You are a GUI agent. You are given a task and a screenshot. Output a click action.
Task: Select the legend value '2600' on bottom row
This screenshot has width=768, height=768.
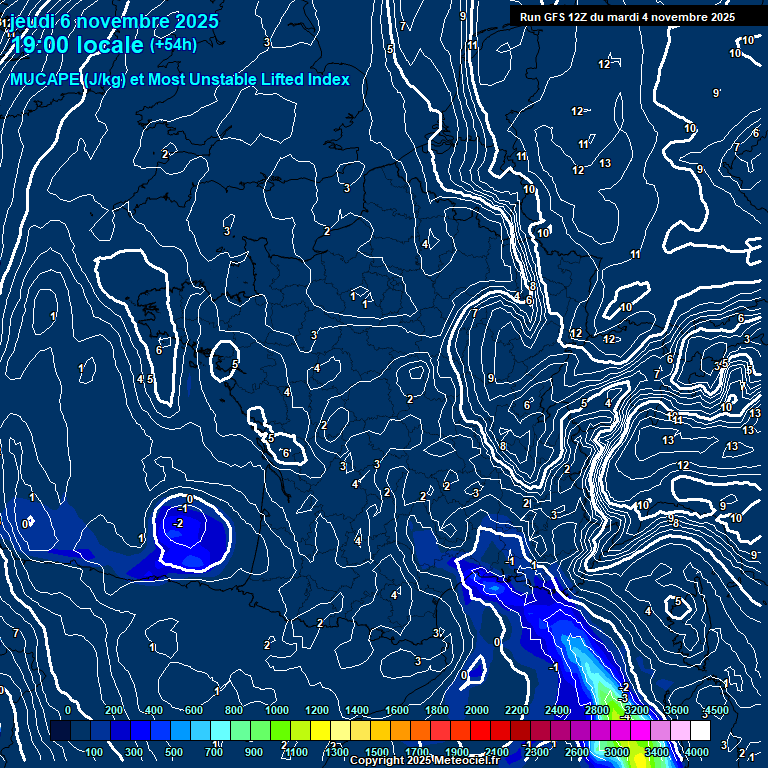coord(576,752)
